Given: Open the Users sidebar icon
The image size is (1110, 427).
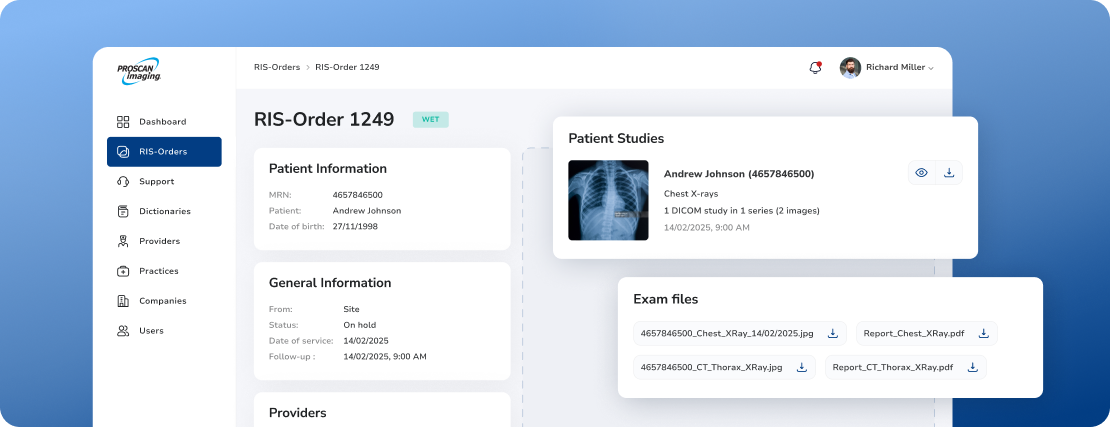Looking at the screenshot, I should (123, 330).
